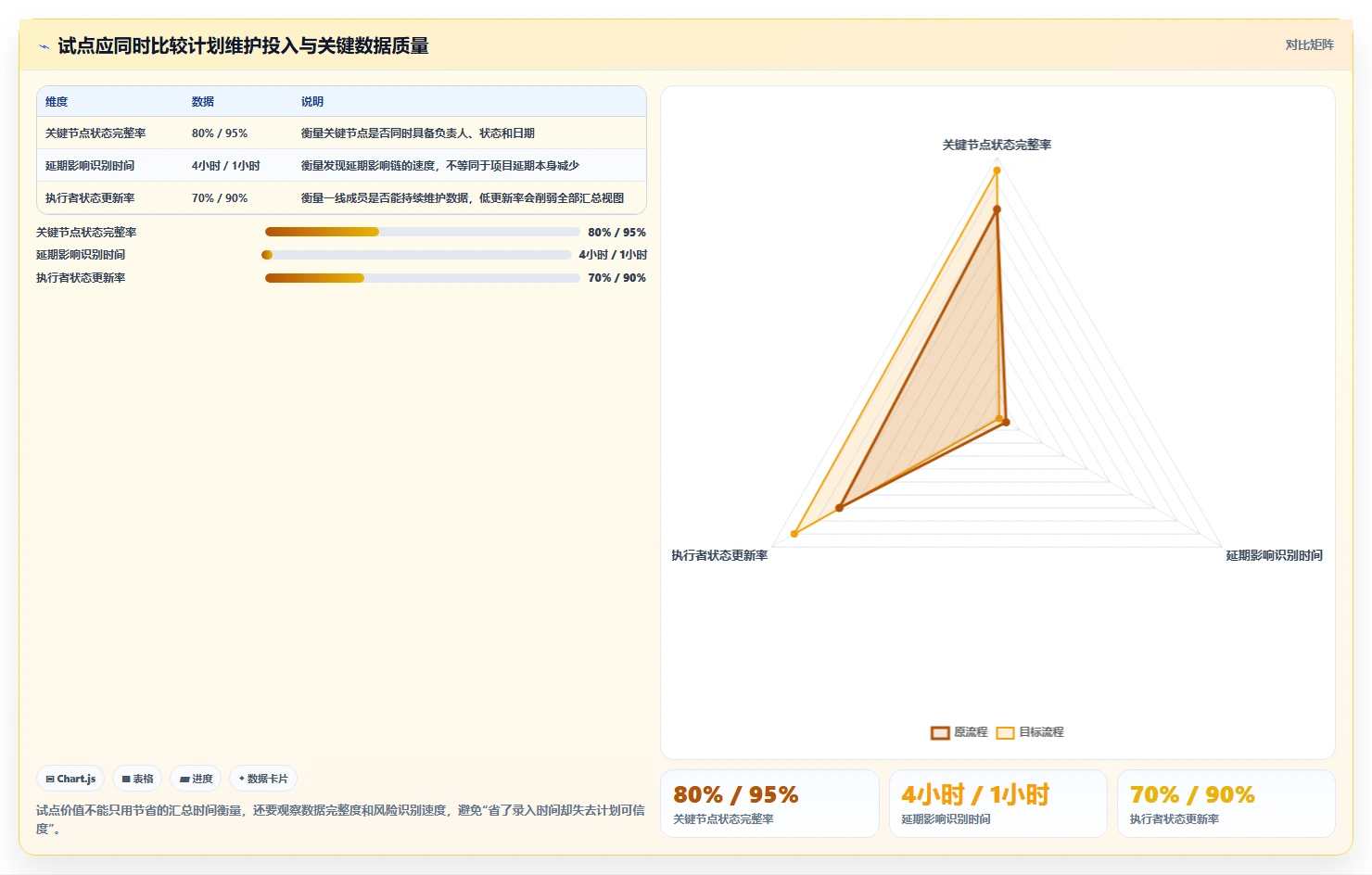Click the card title 试点应同时比较计划维护投入
The width and height of the screenshot is (1372, 875).
tap(243, 45)
